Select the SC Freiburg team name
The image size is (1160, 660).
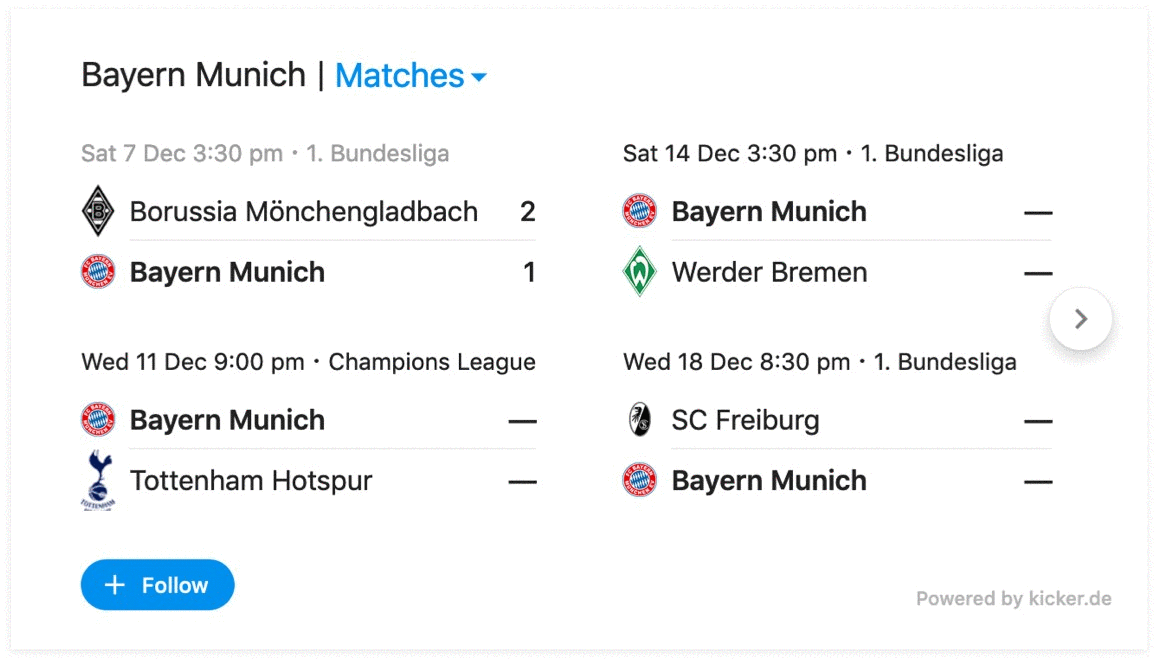click(746, 420)
